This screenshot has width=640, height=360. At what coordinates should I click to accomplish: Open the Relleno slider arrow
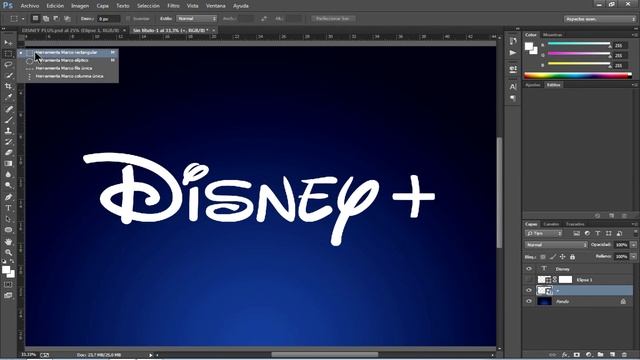[x=633, y=257]
